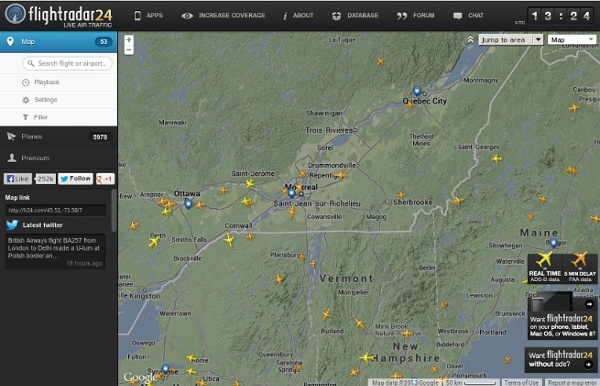Screen dimensions: 600x386
Task: Open Terms of Use link
Action: [522, 382]
